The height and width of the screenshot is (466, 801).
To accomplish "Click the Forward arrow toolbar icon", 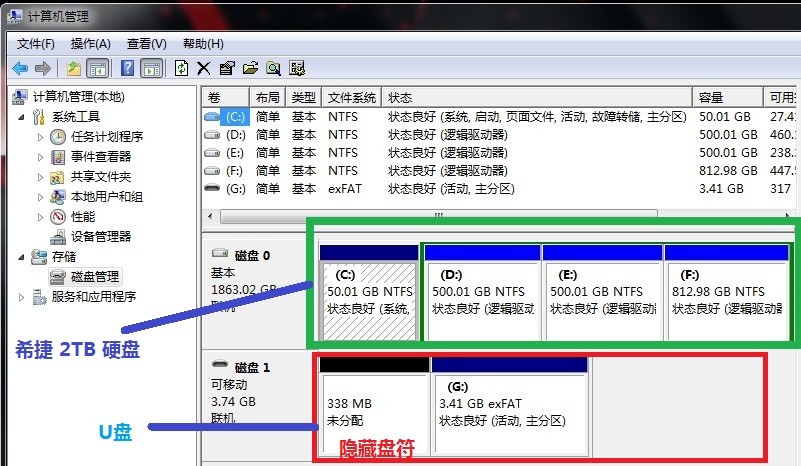I will click(x=43, y=68).
